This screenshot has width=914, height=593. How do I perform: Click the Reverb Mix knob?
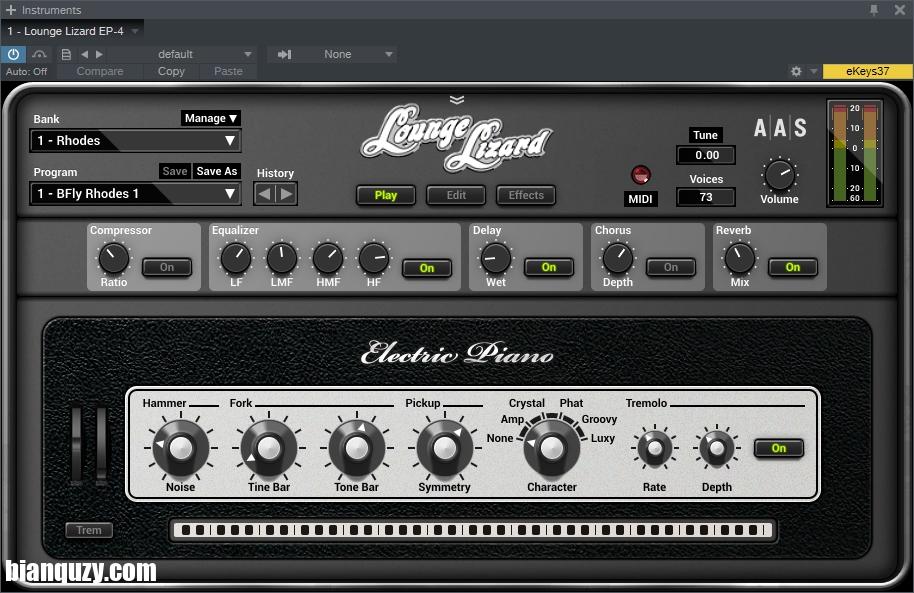(x=740, y=258)
